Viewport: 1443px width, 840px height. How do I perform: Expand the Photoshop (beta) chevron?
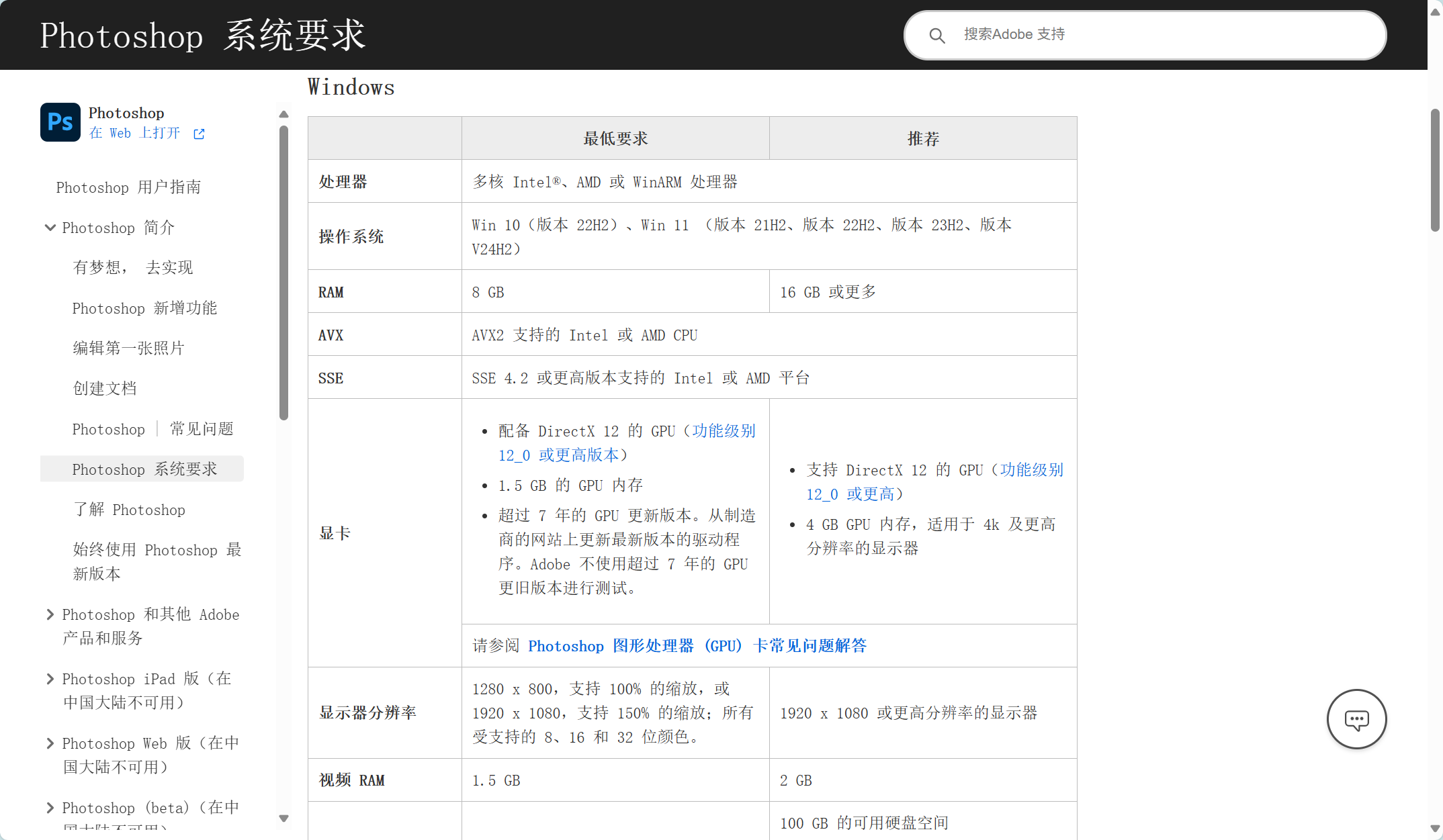[50, 808]
